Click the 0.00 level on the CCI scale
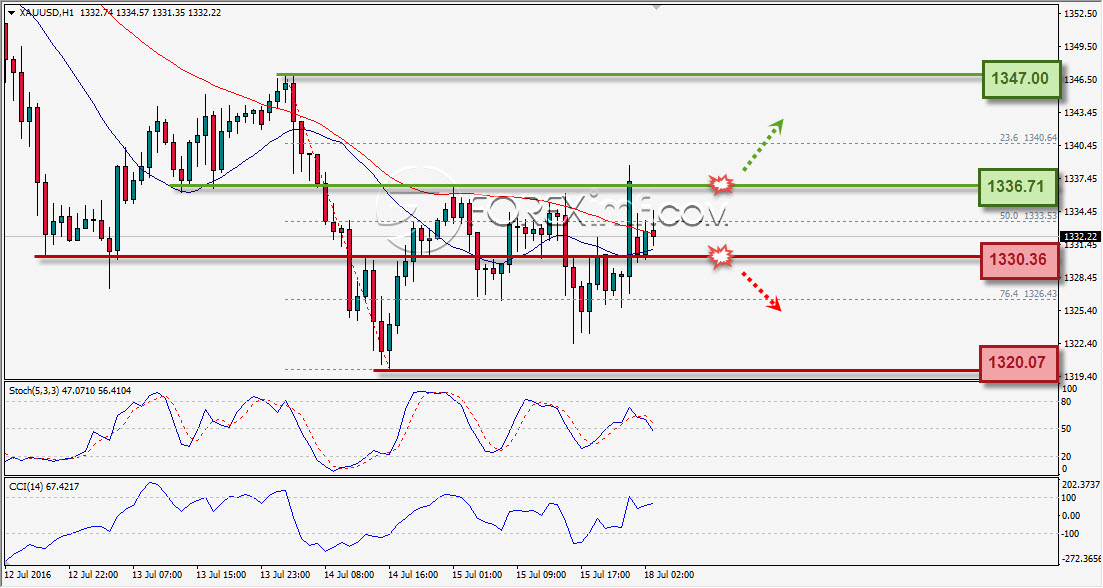Image resolution: width=1103 pixels, height=588 pixels. (1071, 516)
